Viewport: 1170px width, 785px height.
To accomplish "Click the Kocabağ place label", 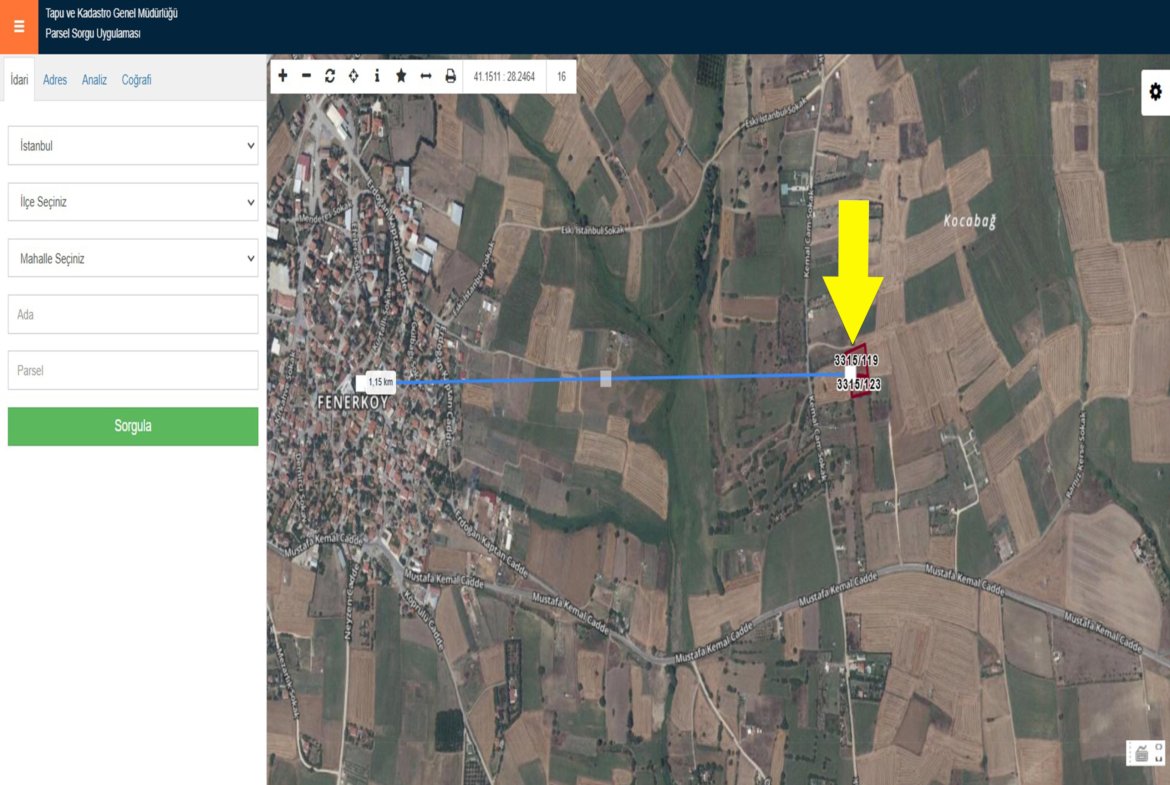I will [969, 221].
